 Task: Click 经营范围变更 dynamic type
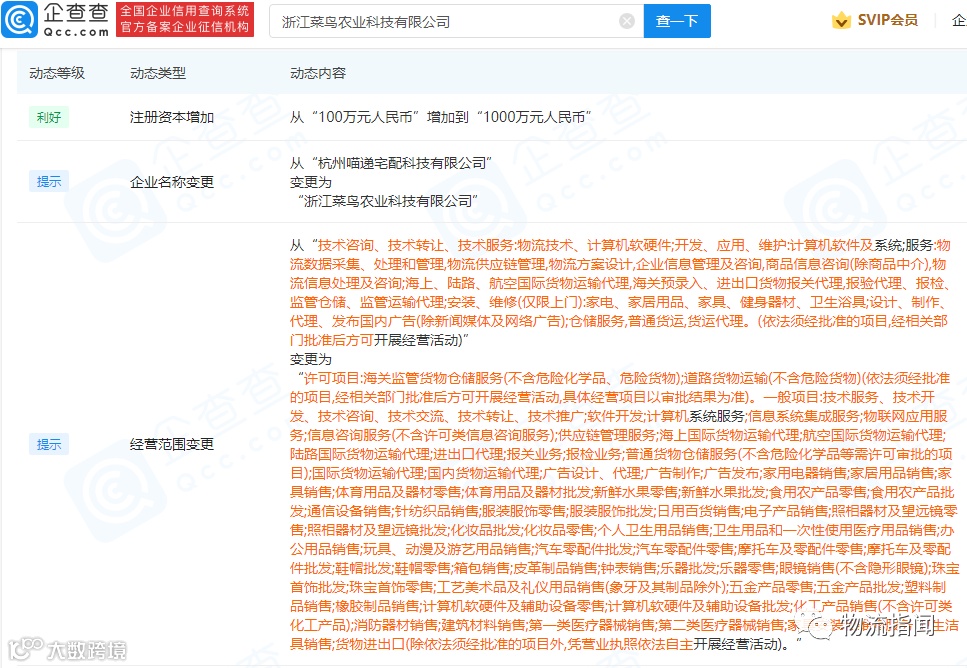click(171, 444)
